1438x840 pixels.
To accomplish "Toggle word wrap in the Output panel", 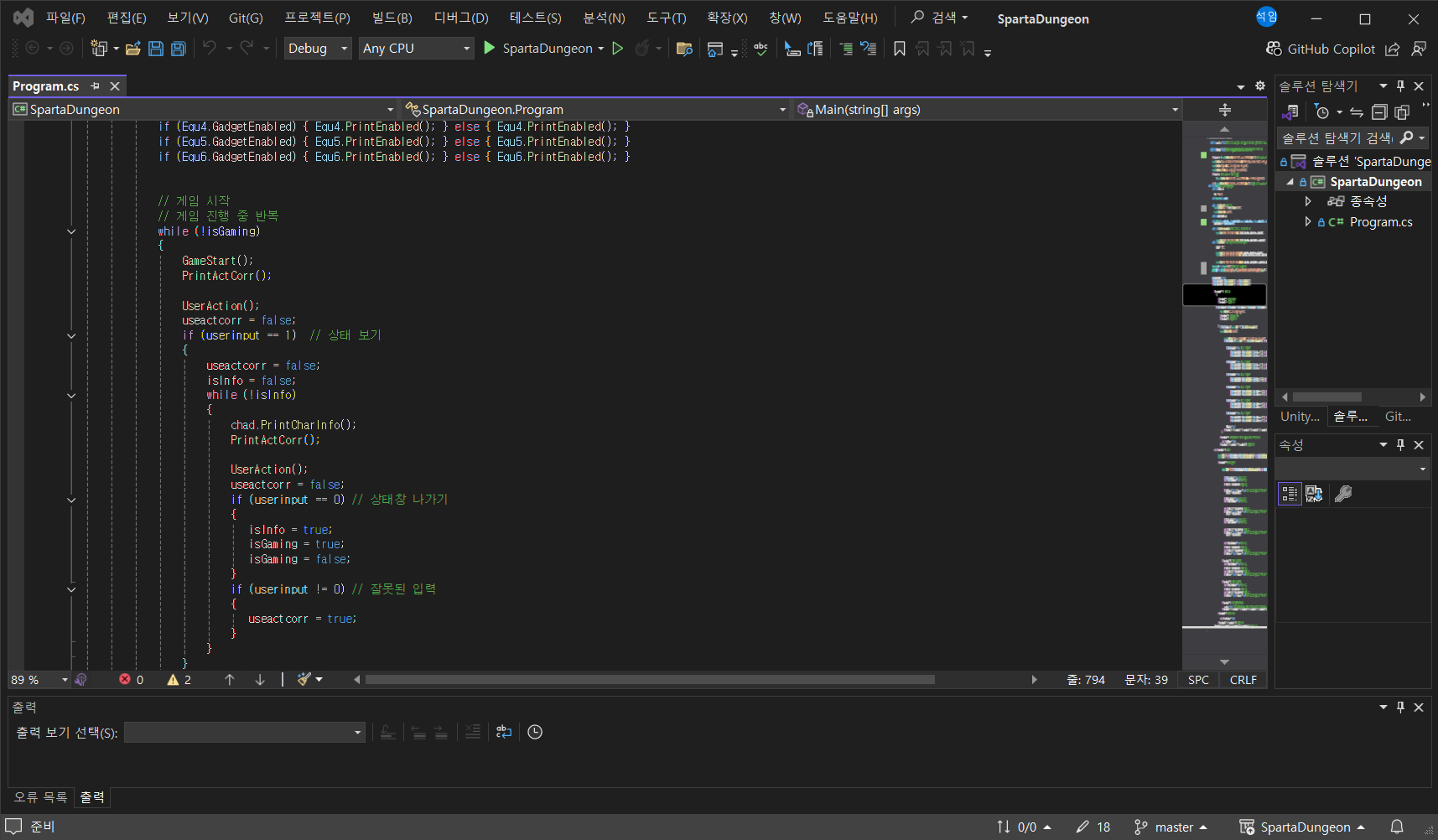I will click(x=504, y=732).
